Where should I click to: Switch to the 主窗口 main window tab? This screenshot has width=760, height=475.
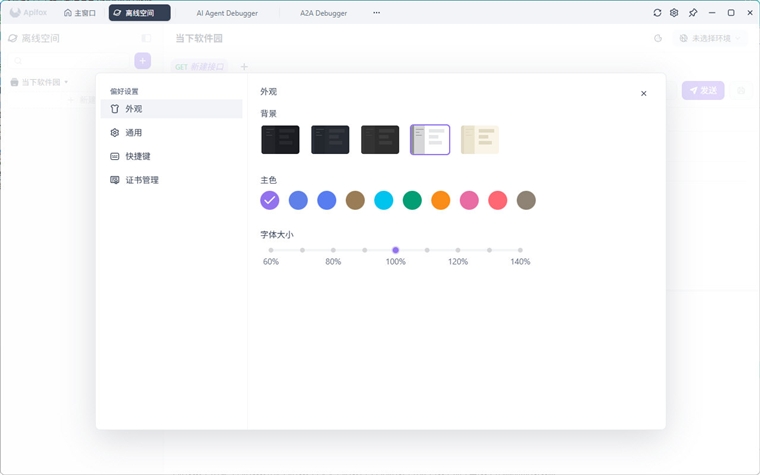[x=80, y=13]
